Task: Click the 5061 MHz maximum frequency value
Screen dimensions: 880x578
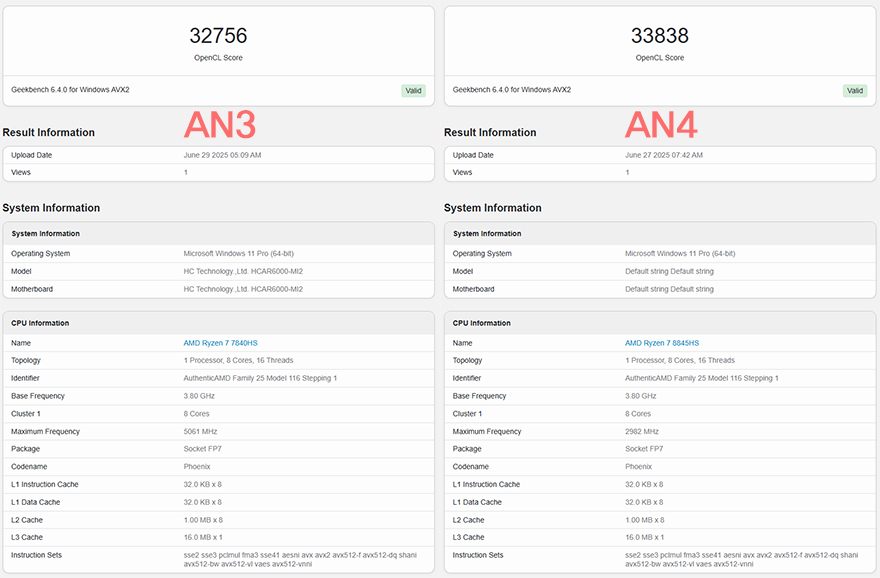Action: coord(200,432)
